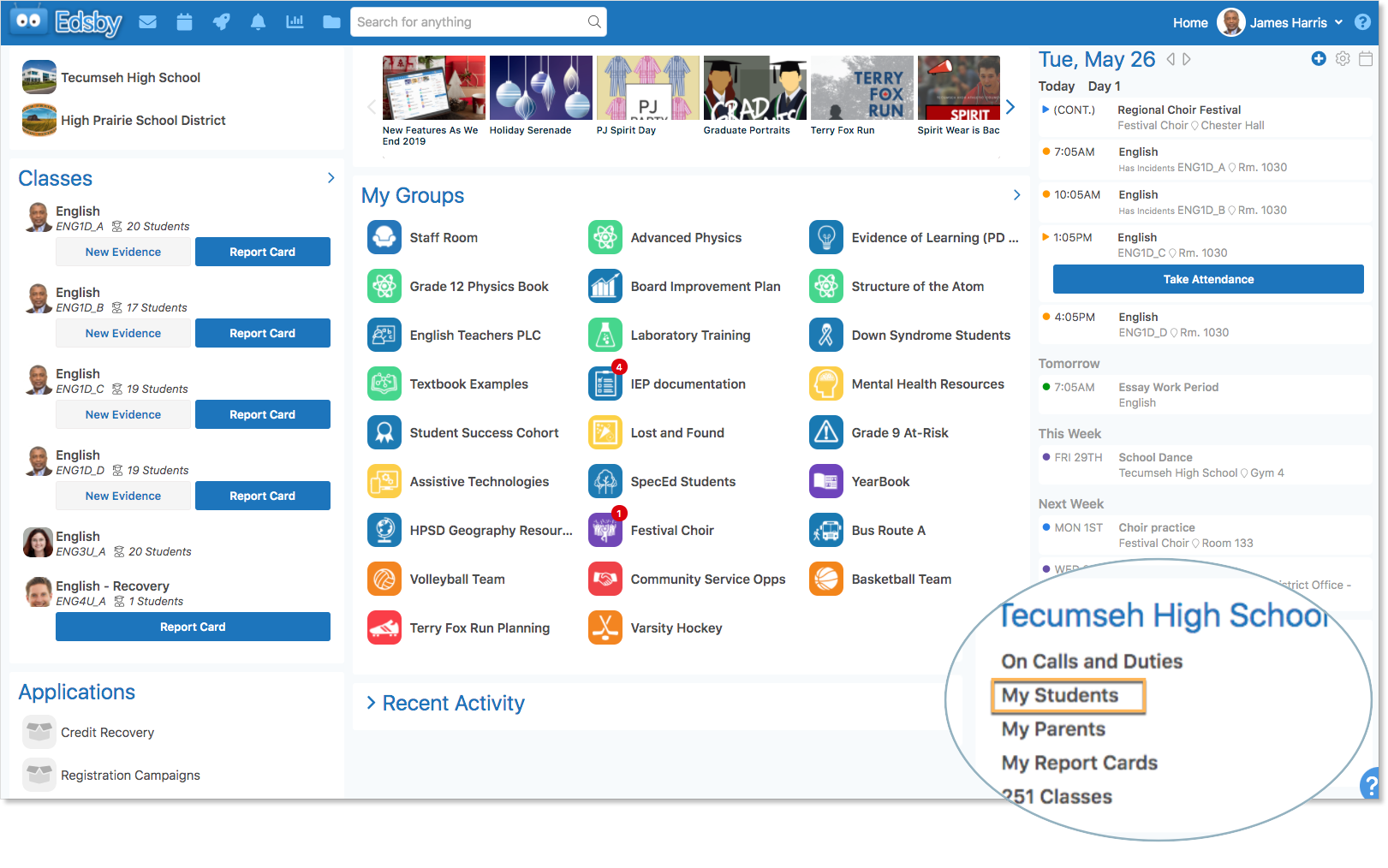Select My Parents menu entry
Viewport: 1388px width, 868px height.
1053,729
